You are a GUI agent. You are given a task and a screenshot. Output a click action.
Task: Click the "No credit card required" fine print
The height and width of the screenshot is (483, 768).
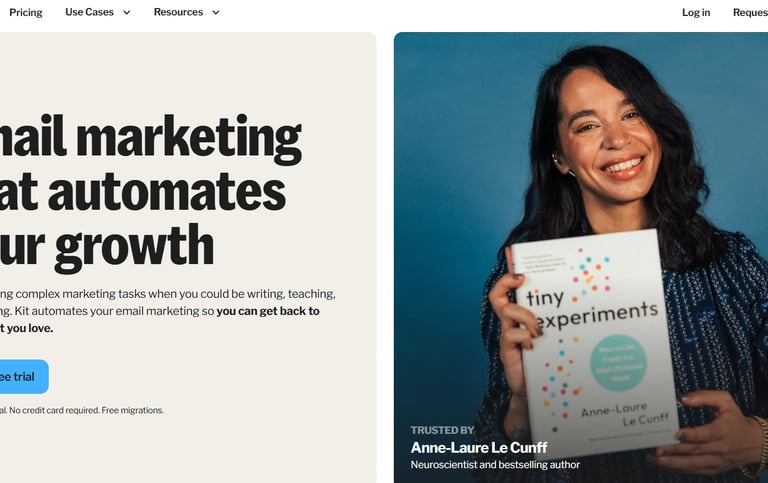tap(54, 411)
